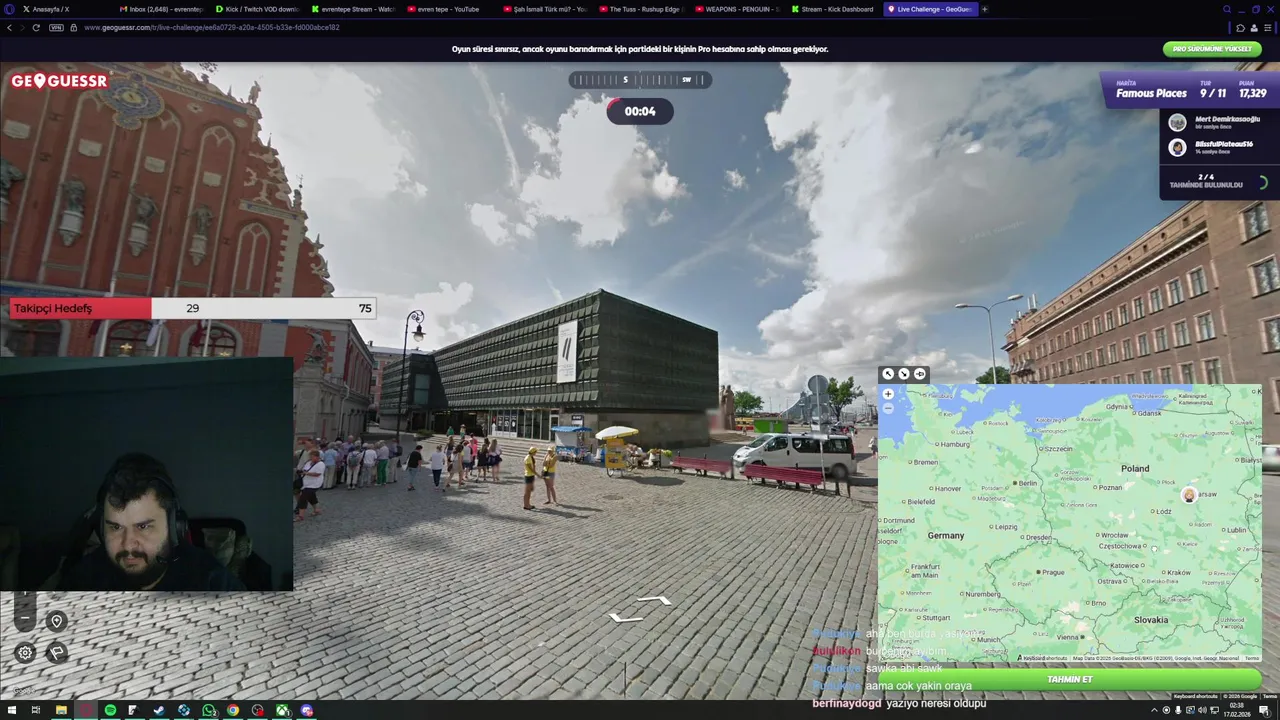Enlarge the guess map with the up-left arrow
1280x720 pixels.
click(x=887, y=374)
